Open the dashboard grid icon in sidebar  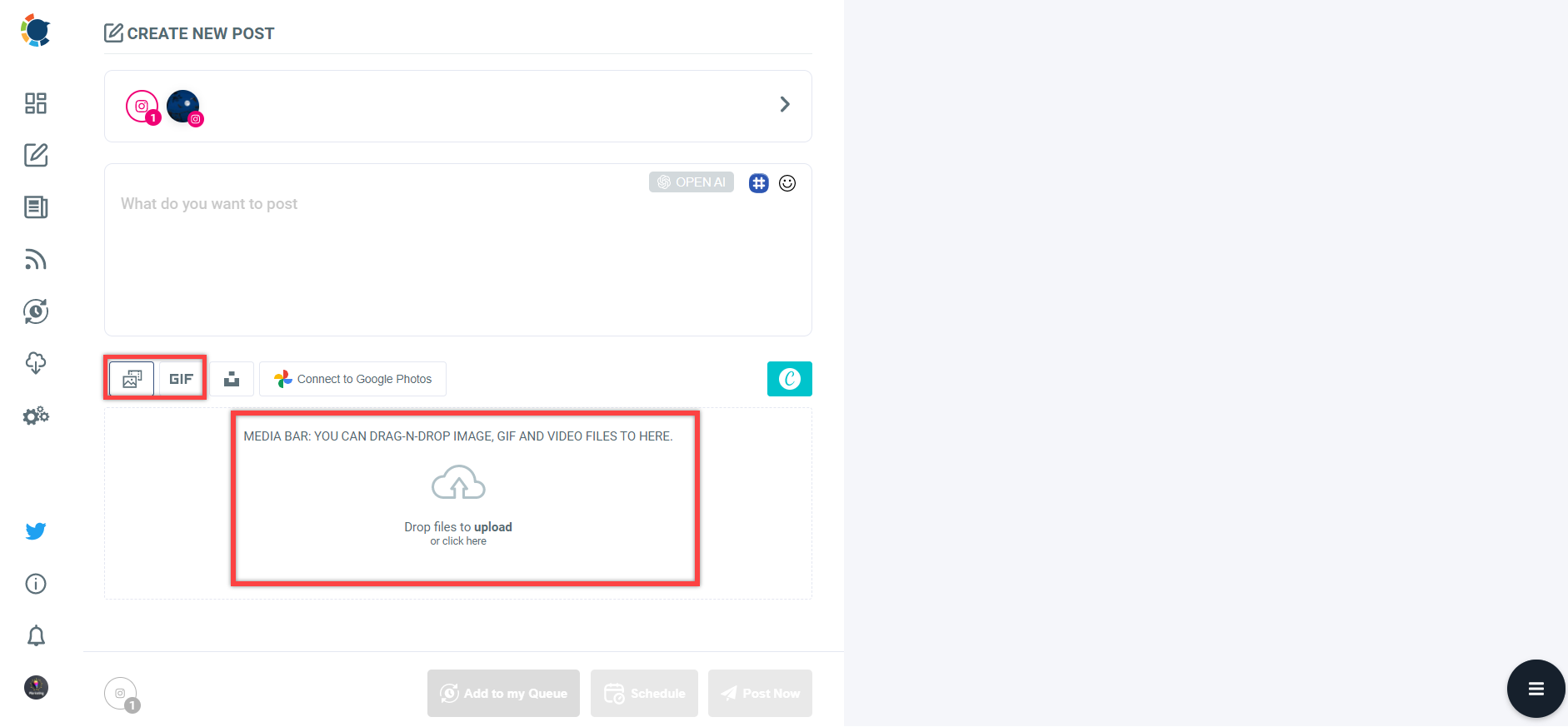[36, 103]
